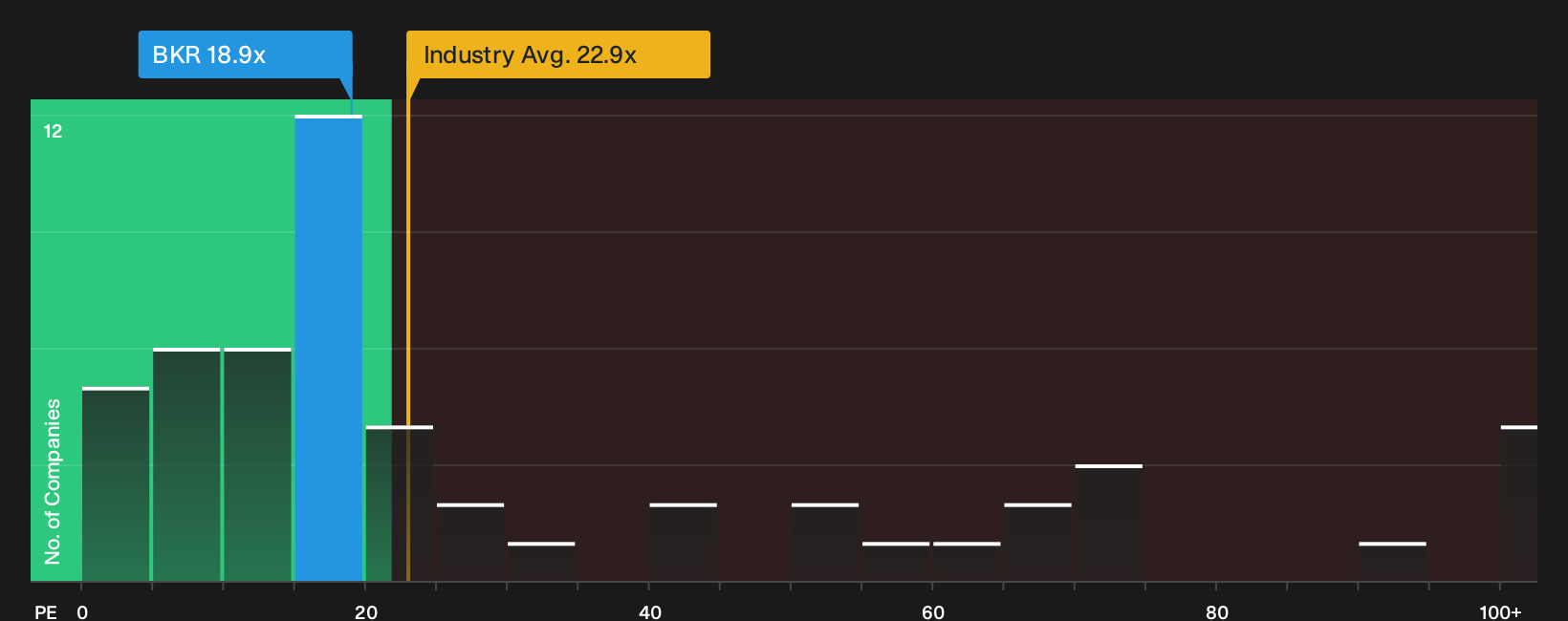This screenshot has height=621, width=1568.
Task: Select the histogram bar for PE 5-10
Action: pyautogui.click(x=186, y=464)
